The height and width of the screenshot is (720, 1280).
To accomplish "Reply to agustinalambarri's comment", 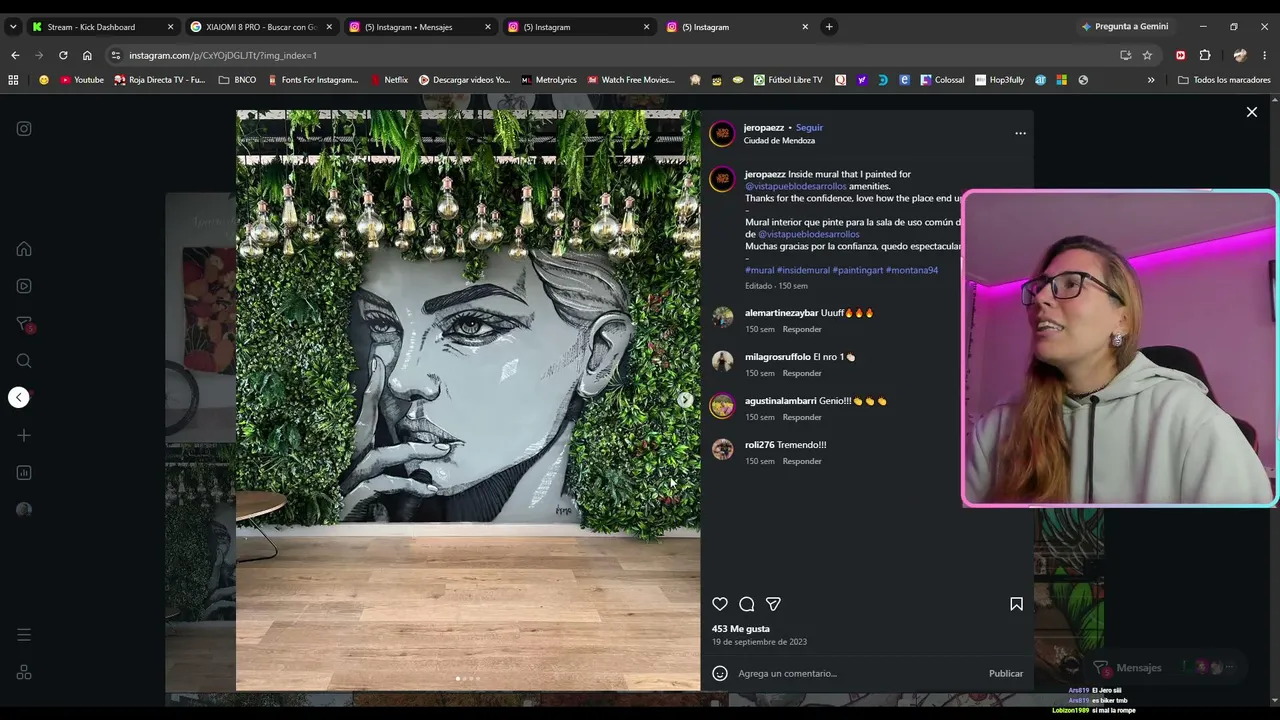I will point(802,417).
